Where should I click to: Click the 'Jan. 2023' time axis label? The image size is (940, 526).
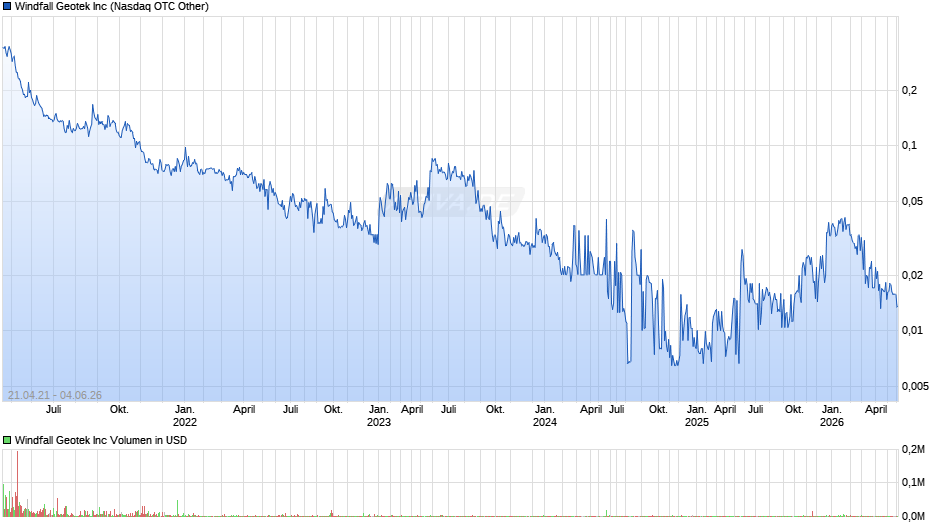coord(378,416)
